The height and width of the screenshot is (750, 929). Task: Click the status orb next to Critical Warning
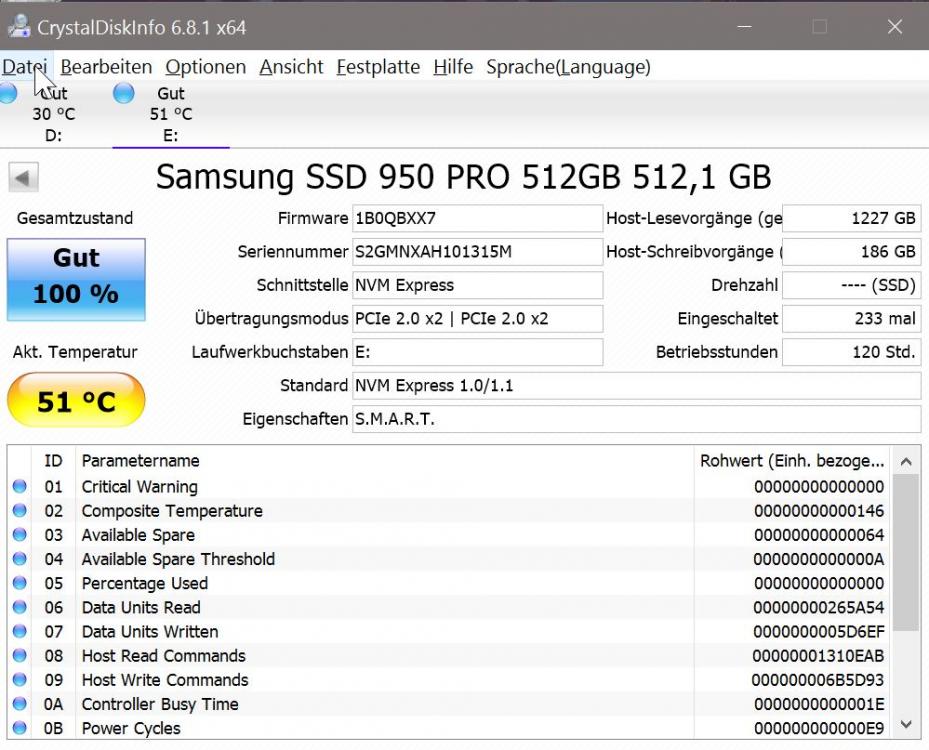(x=19, y=487)
